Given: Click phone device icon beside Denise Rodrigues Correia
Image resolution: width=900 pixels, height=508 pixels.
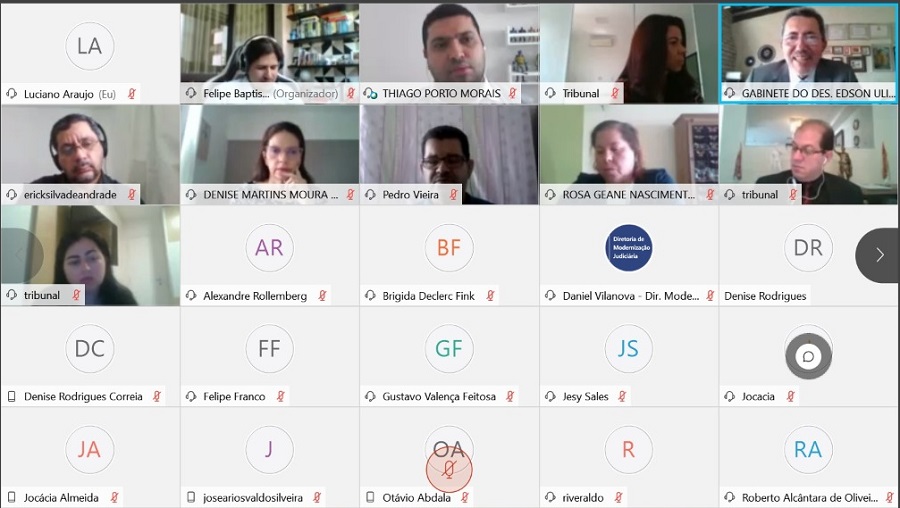Looking at the screenshot, I should click(x=11, y=397).
